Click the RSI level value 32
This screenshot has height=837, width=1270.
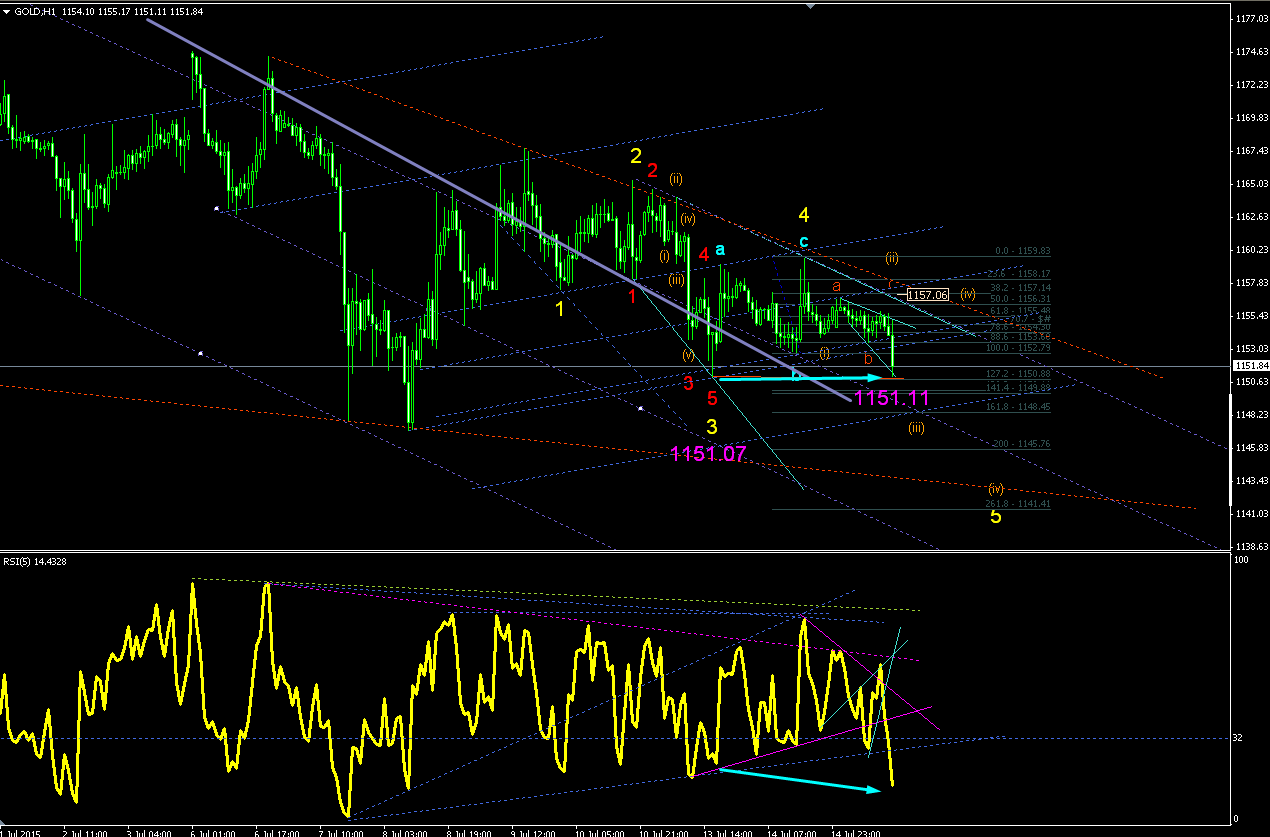pyautogui.click(x=1238, y=738)
